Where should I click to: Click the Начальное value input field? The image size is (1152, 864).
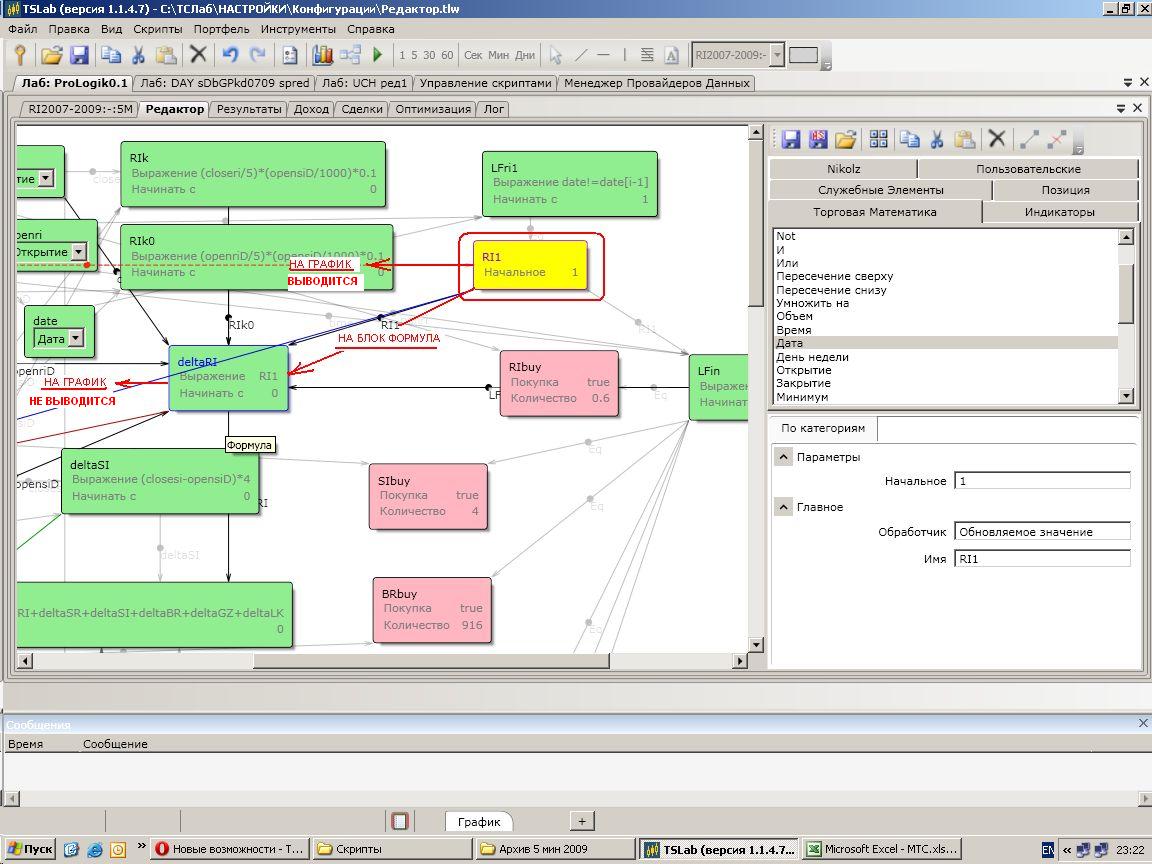1041,481
